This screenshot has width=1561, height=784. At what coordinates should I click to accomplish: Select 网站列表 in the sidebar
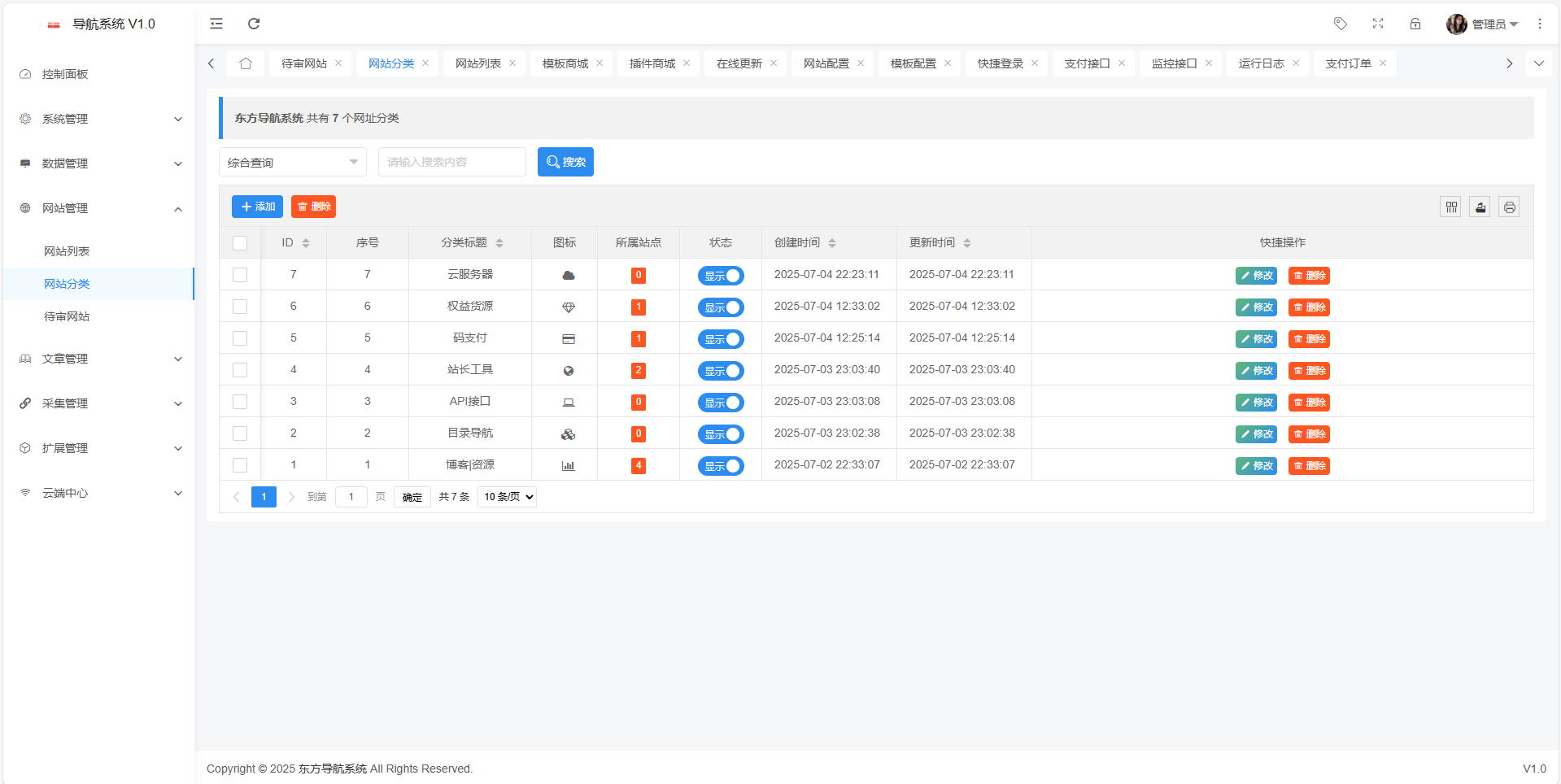68,250
